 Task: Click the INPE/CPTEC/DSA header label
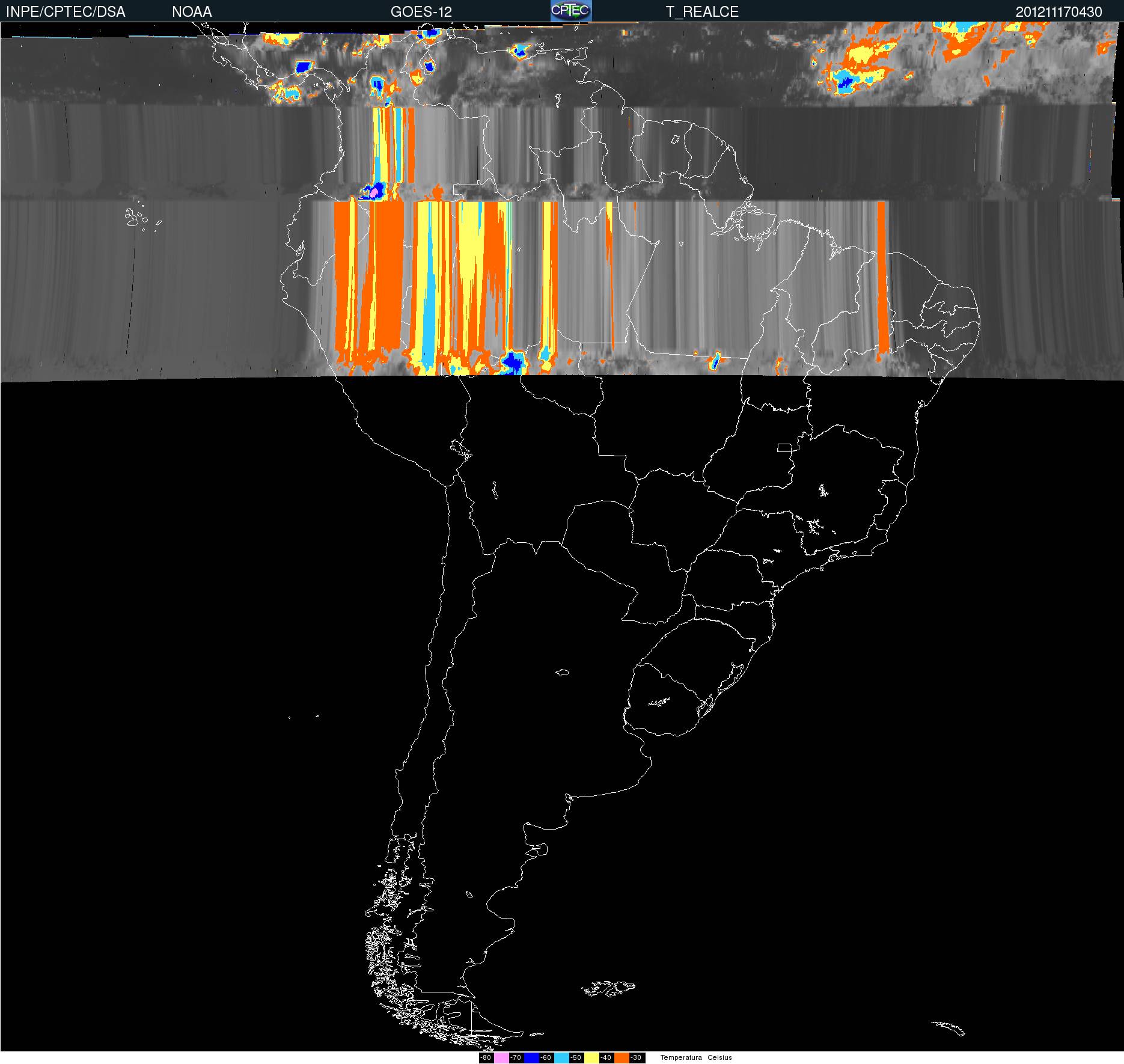66,11
